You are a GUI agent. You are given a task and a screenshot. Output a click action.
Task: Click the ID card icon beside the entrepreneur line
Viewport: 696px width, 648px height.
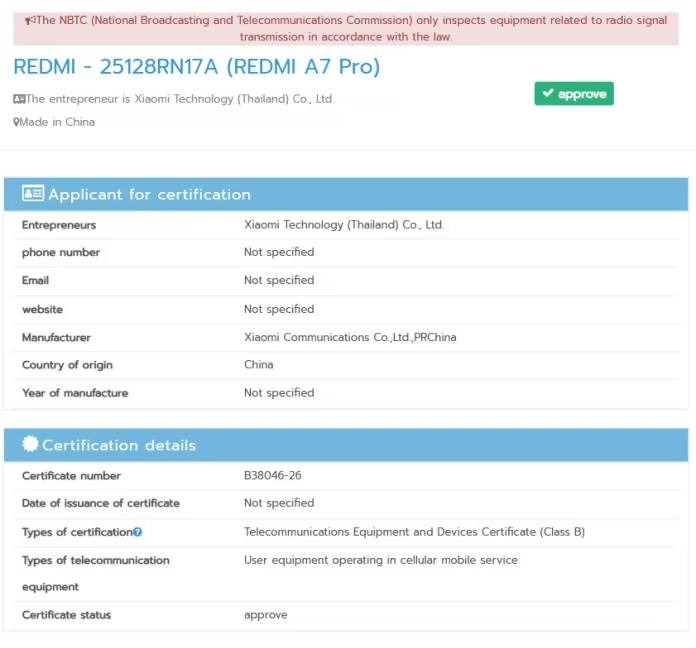(x=19, y=99)
